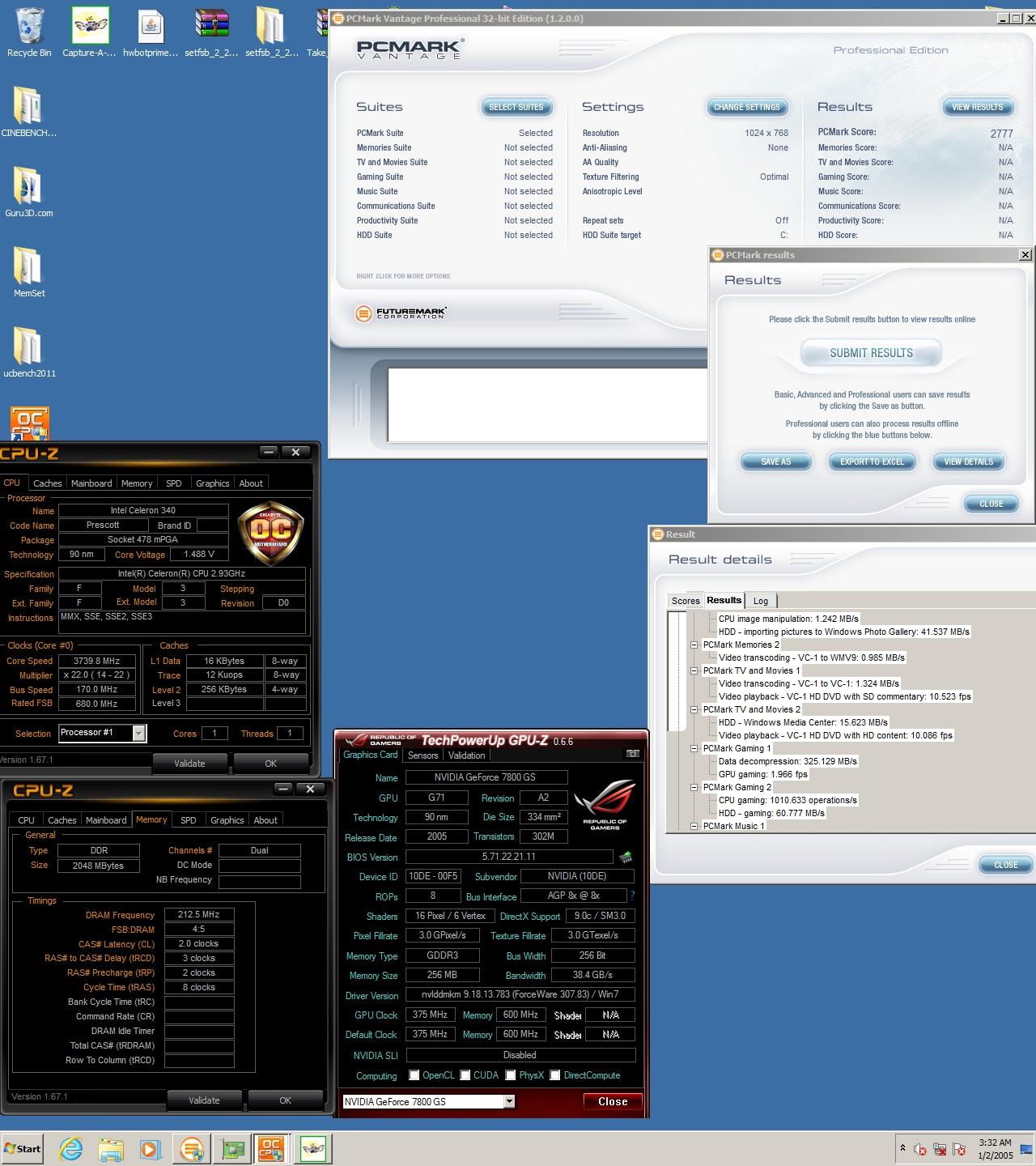Open Windows Media Player from the taskbar
This screenshot has width=1036, height=1166.
[x=151, y=1148]
